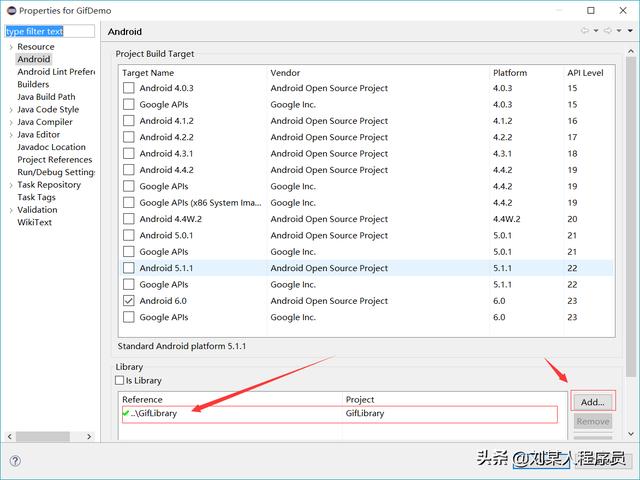
Task: Click the API Level column header
Action: (585, 73)
